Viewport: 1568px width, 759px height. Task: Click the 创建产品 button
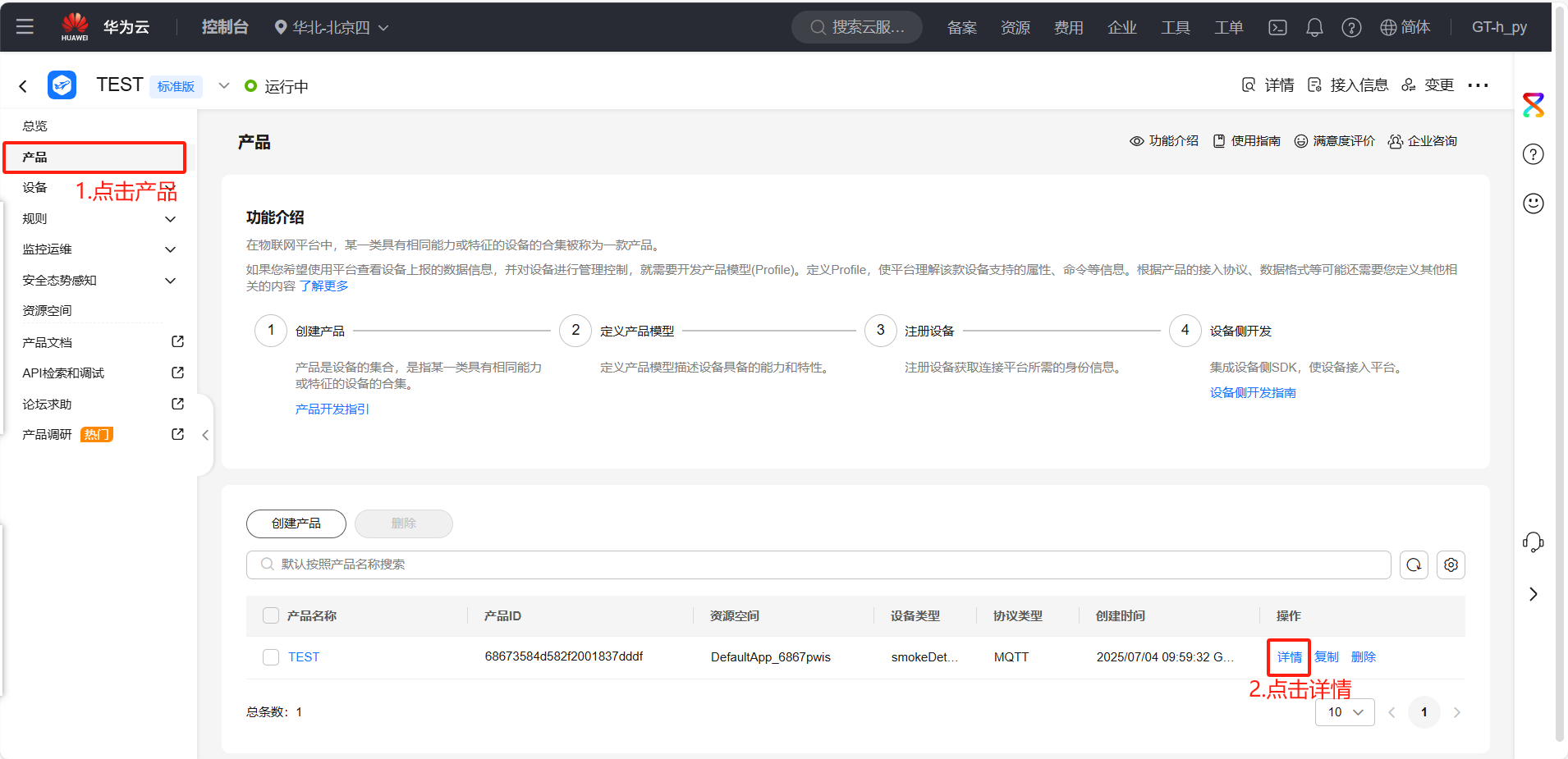click(296, 524)
